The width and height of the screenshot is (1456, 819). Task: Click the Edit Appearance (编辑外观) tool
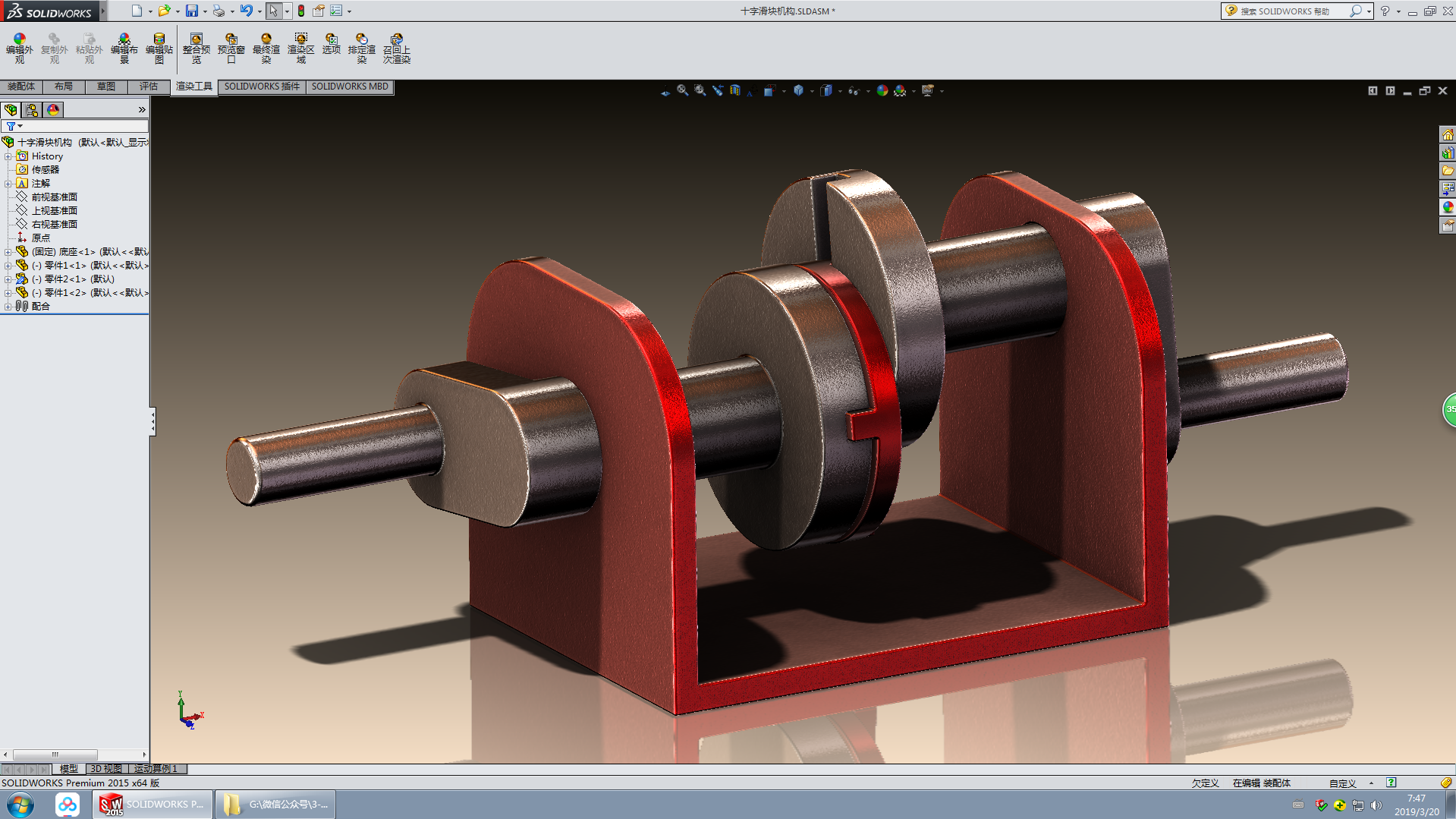click(20, 49)
